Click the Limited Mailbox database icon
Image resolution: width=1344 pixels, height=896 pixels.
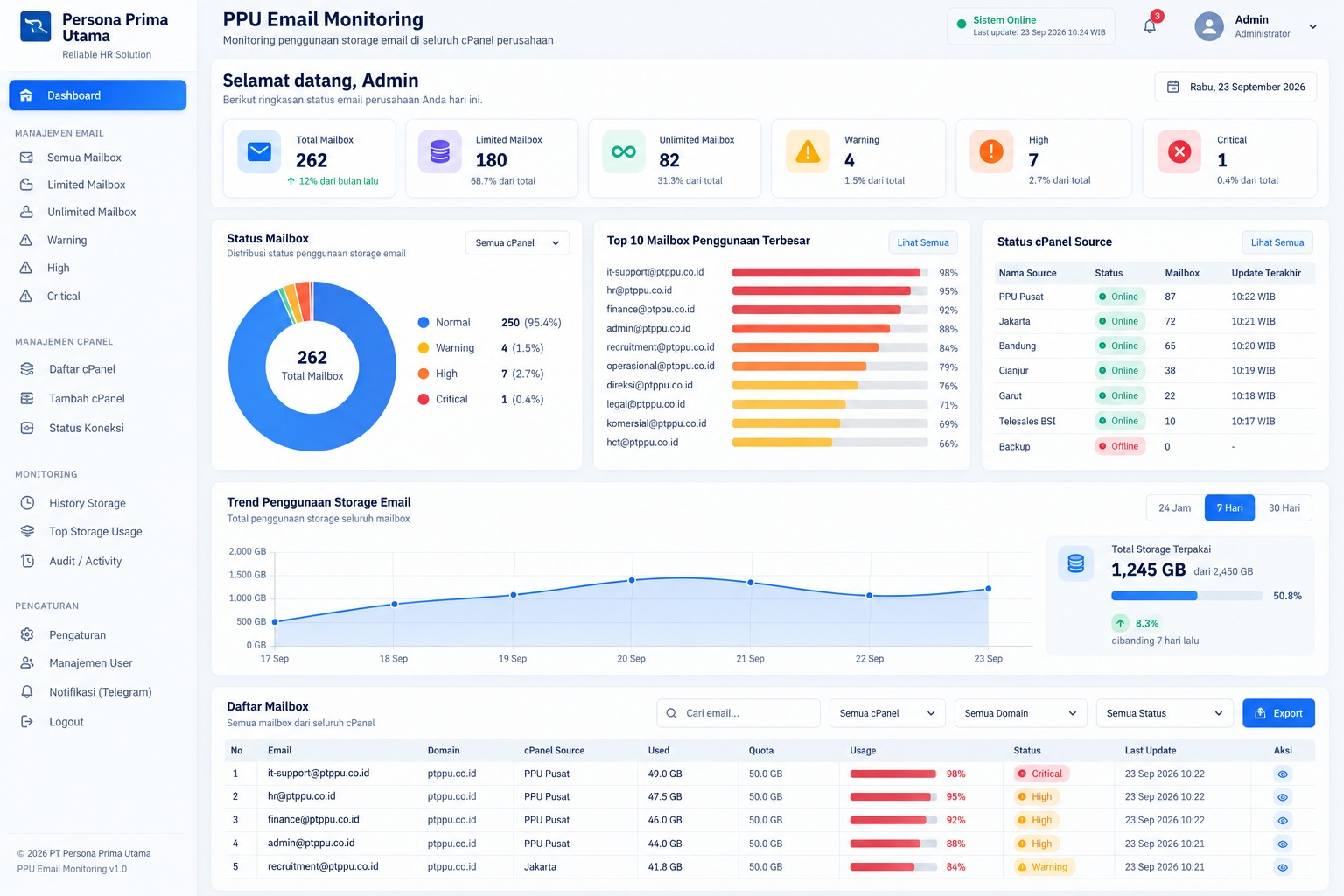coord(440,152)
